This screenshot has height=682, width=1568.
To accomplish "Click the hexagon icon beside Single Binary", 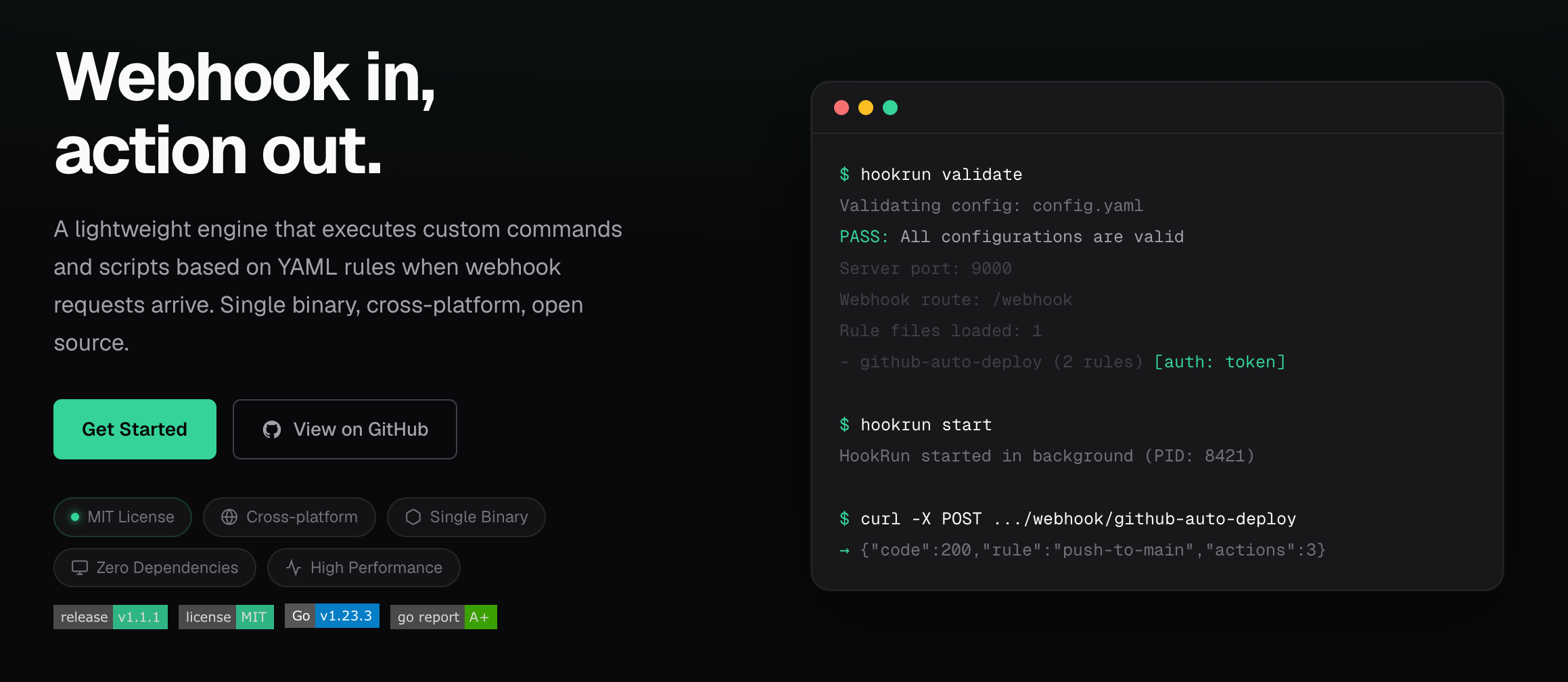I will click(x=413, y=517).
